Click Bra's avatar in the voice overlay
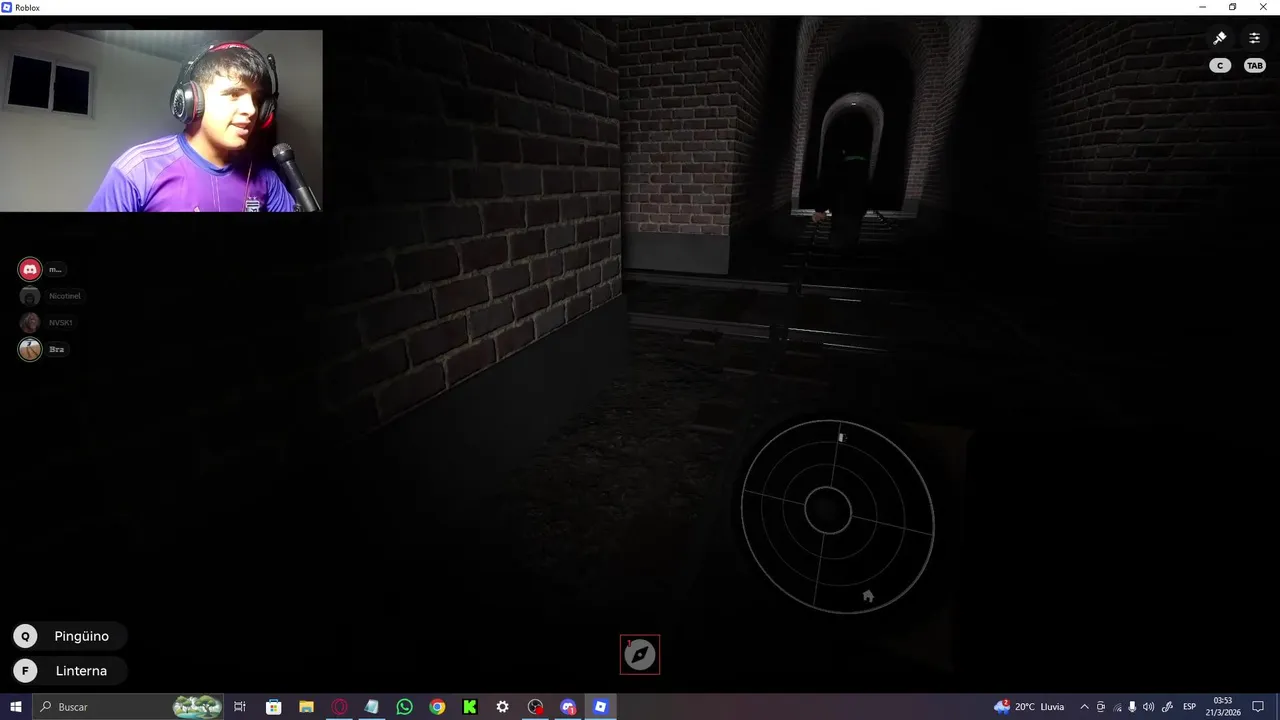Screen dimensions: 1280x720 (30, 349)
